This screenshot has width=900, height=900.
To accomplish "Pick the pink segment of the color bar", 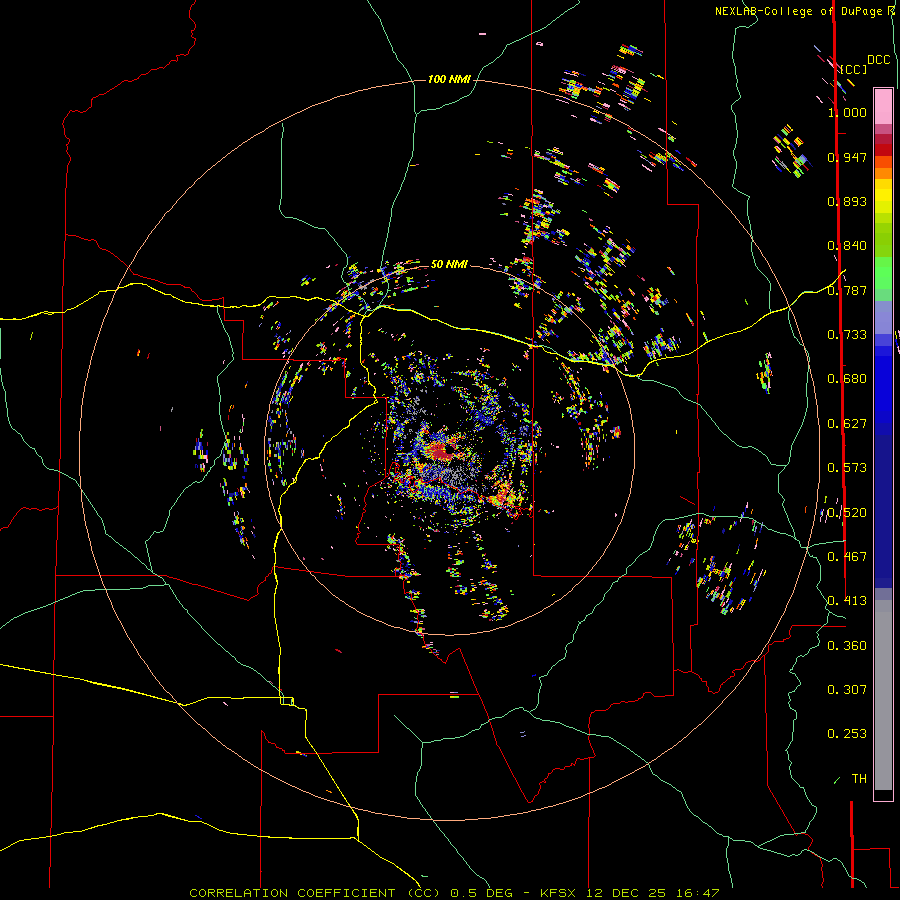I will (883, 106).
